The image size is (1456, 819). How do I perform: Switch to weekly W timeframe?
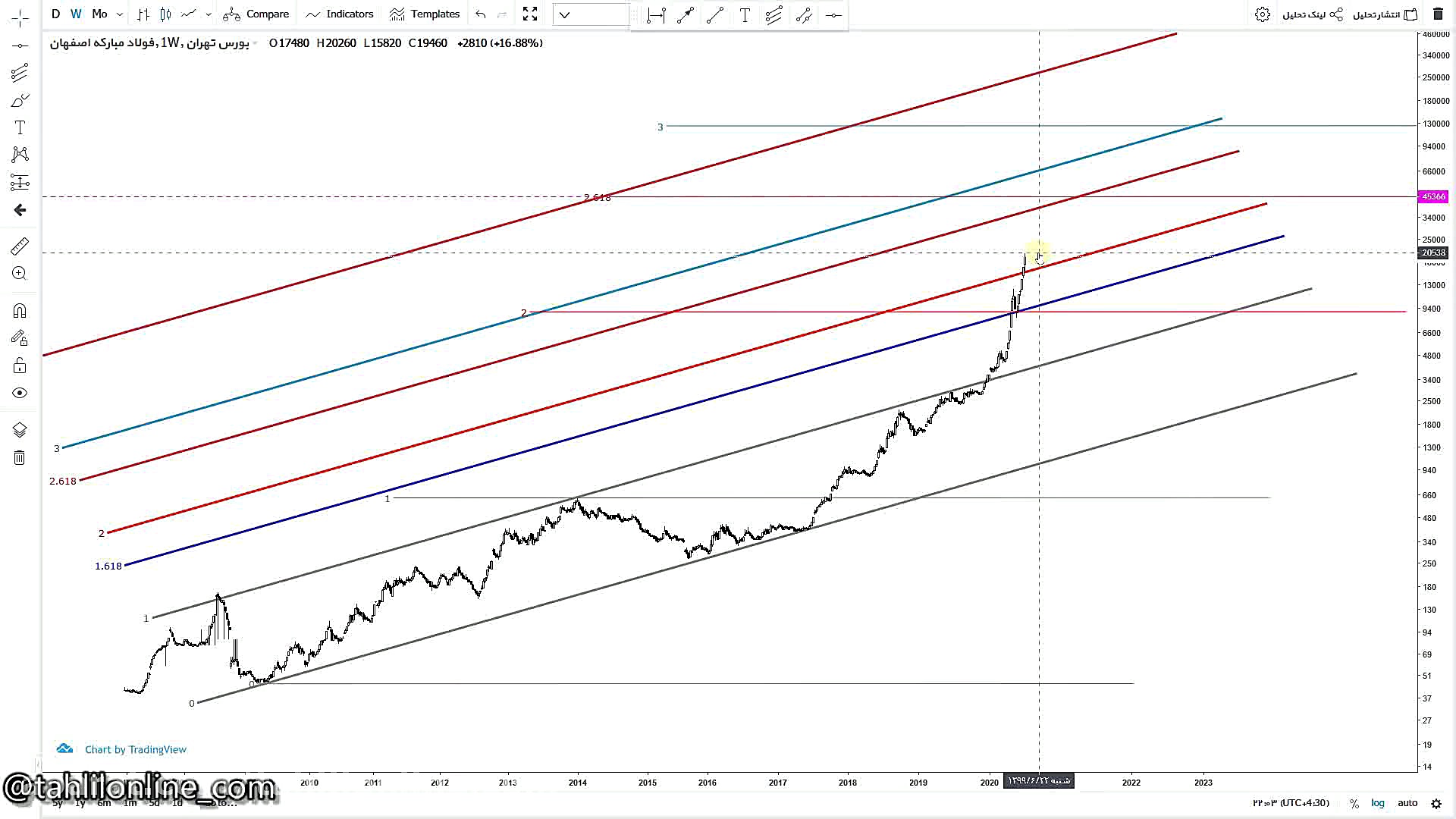click(x=76, y=14)
